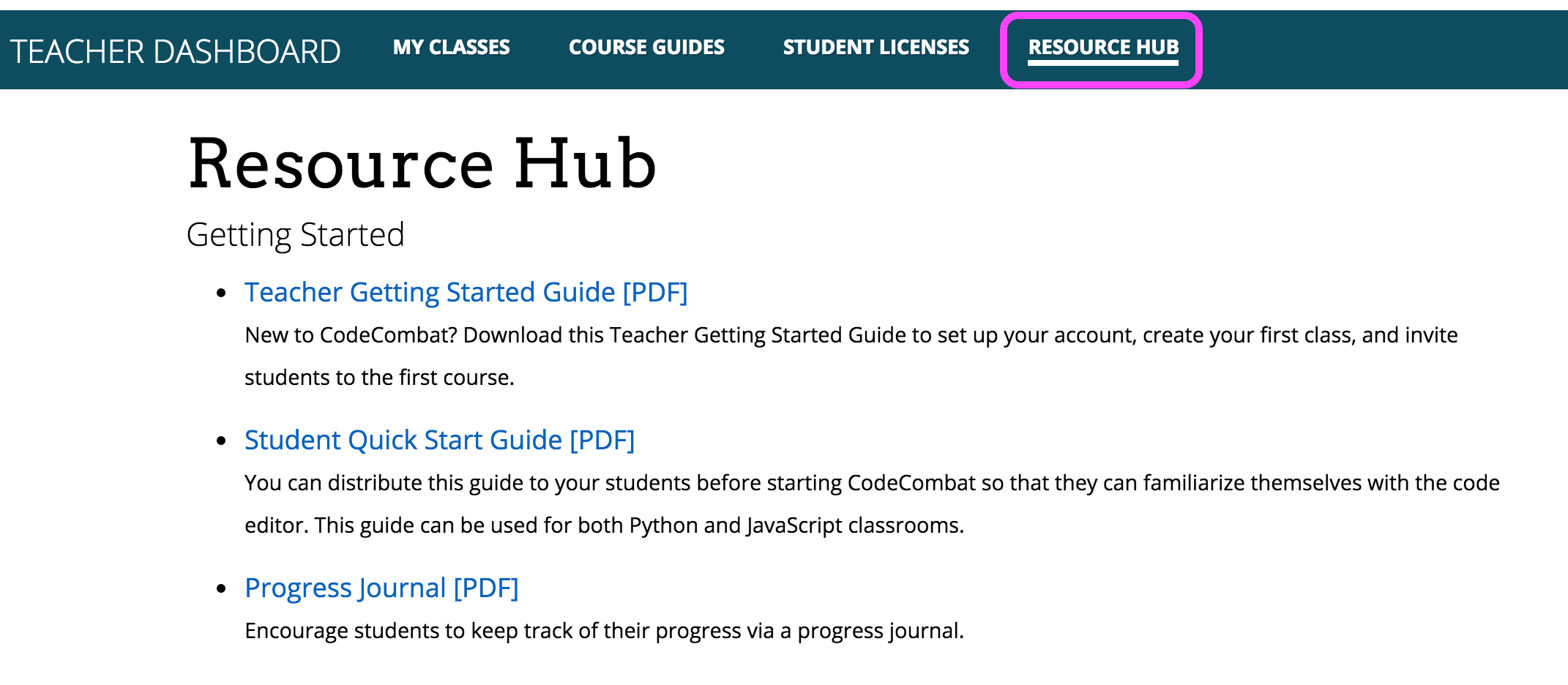The image size is (1568, 685).
Task: Click the 'students to the first course' line
Action: (x=379, y=378)
